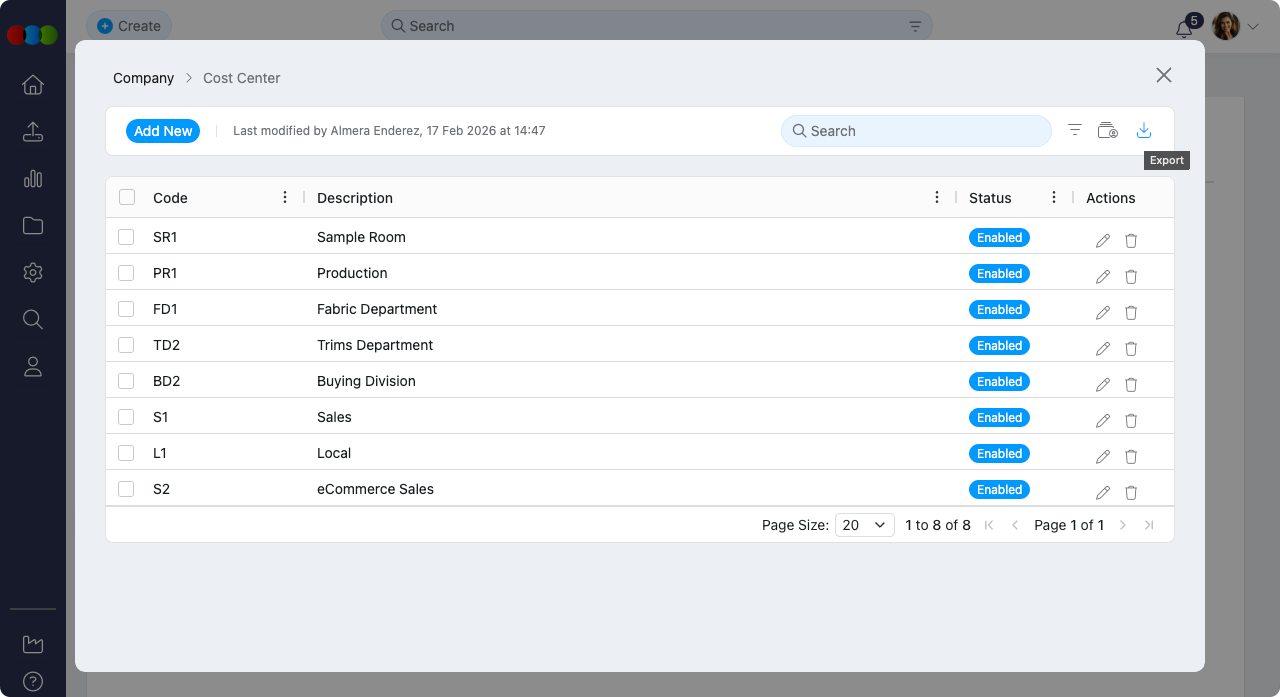
Task: Click the column settings icon in toolbar
Action: 1108,131
